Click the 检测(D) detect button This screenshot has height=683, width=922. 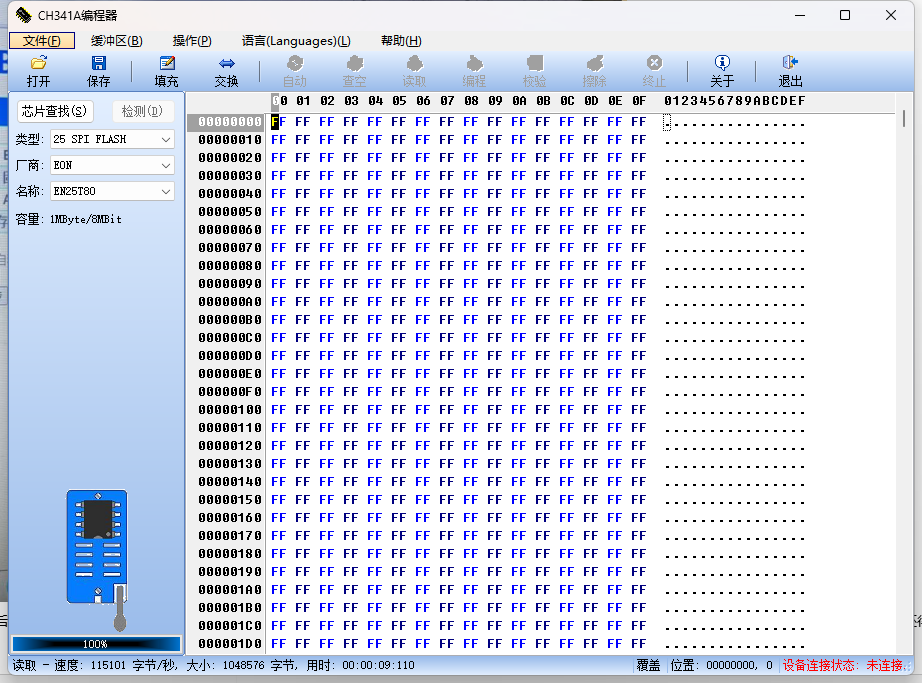click(x=142, y=111)
